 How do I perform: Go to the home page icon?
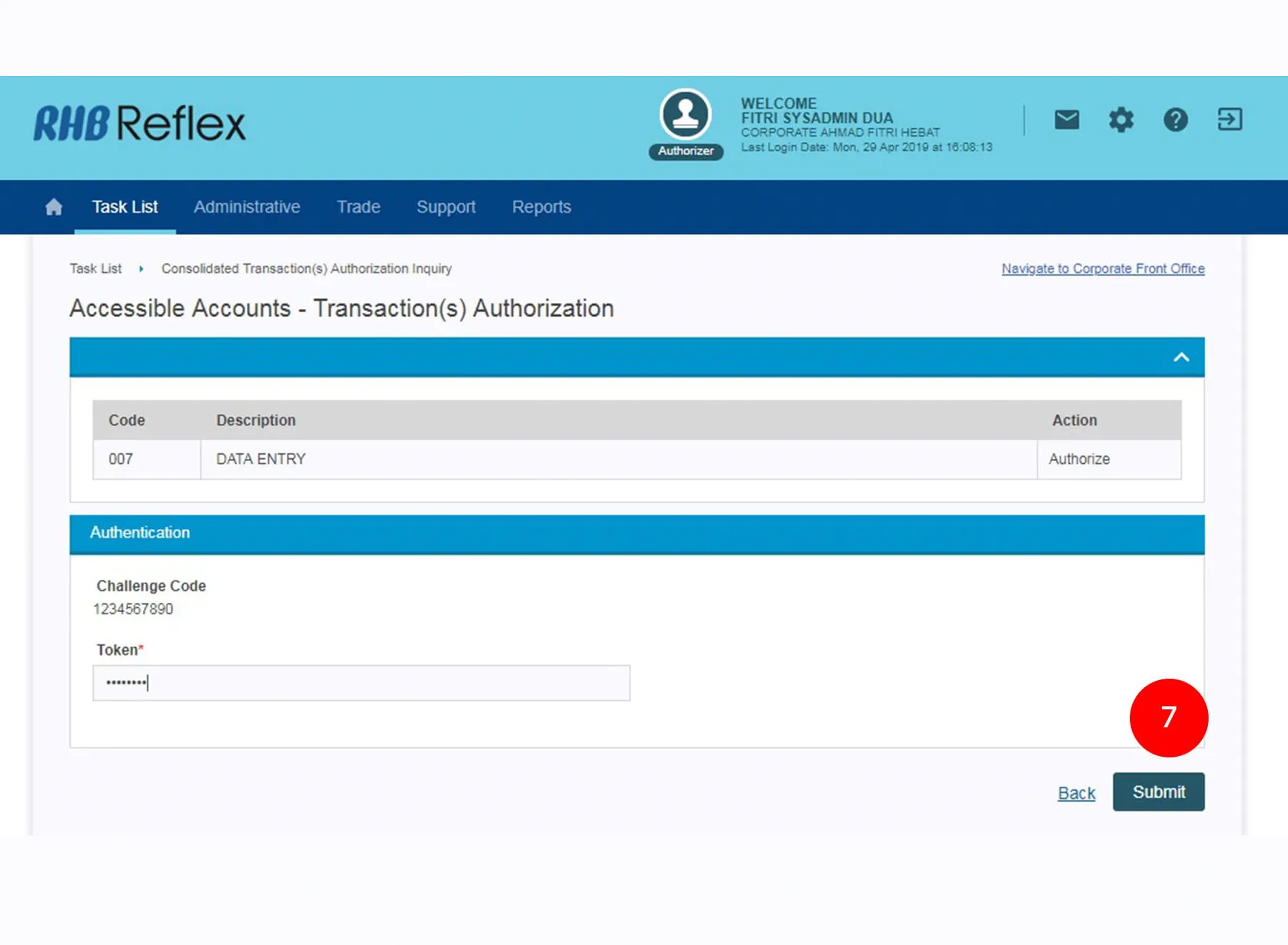coord(54,208)
